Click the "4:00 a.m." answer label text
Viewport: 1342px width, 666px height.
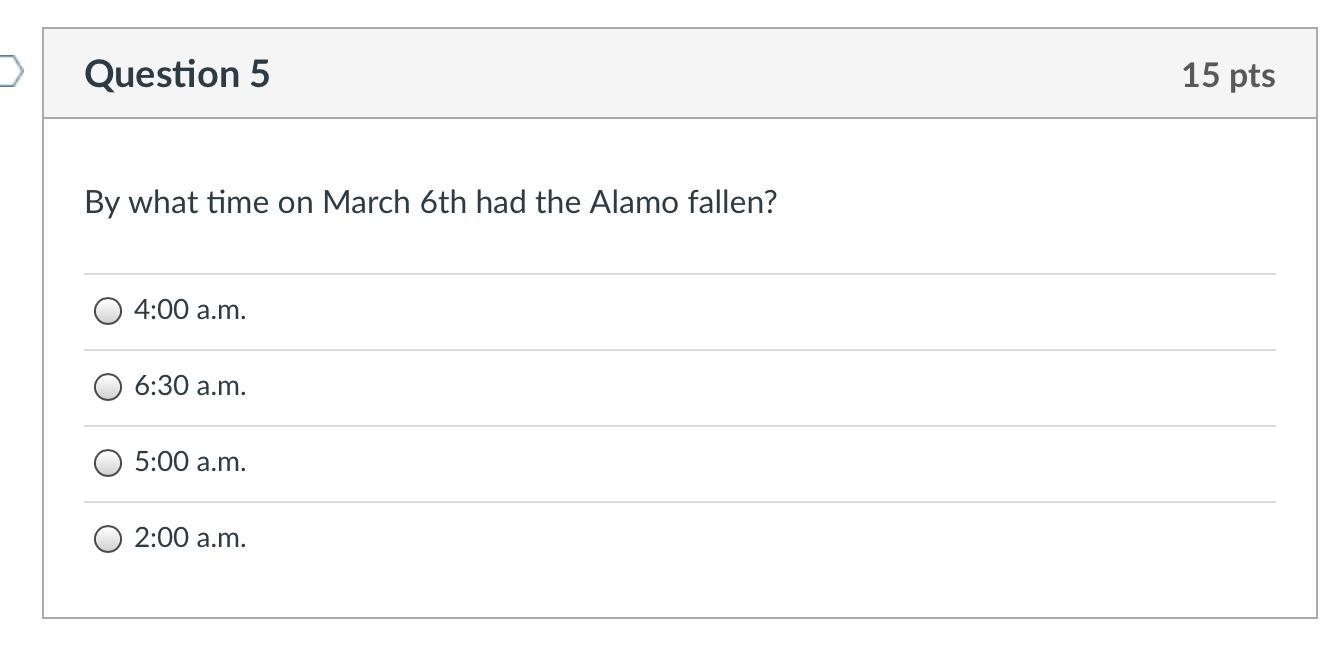[x=190, y=310]
